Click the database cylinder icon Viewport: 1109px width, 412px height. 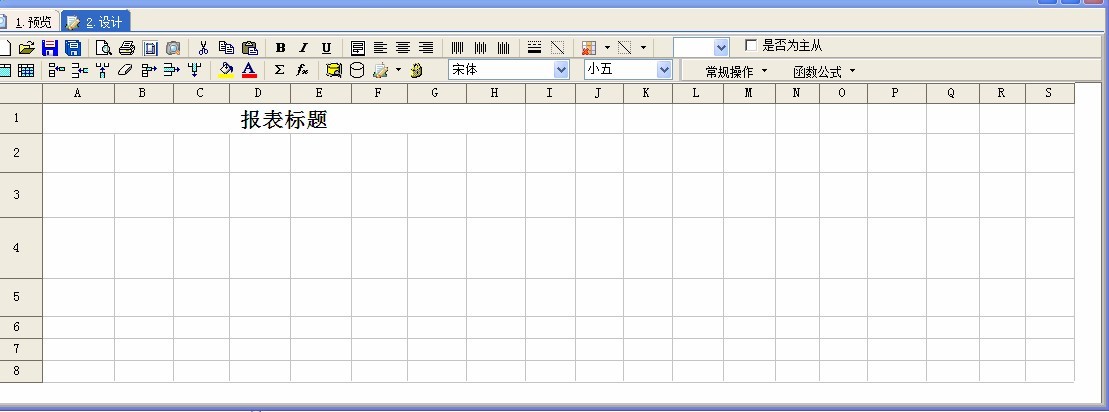(x=357, y=70)
